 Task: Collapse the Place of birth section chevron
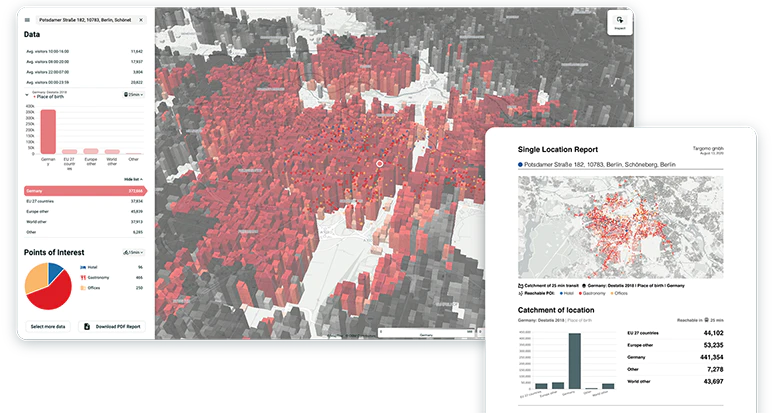coord(27,95)
